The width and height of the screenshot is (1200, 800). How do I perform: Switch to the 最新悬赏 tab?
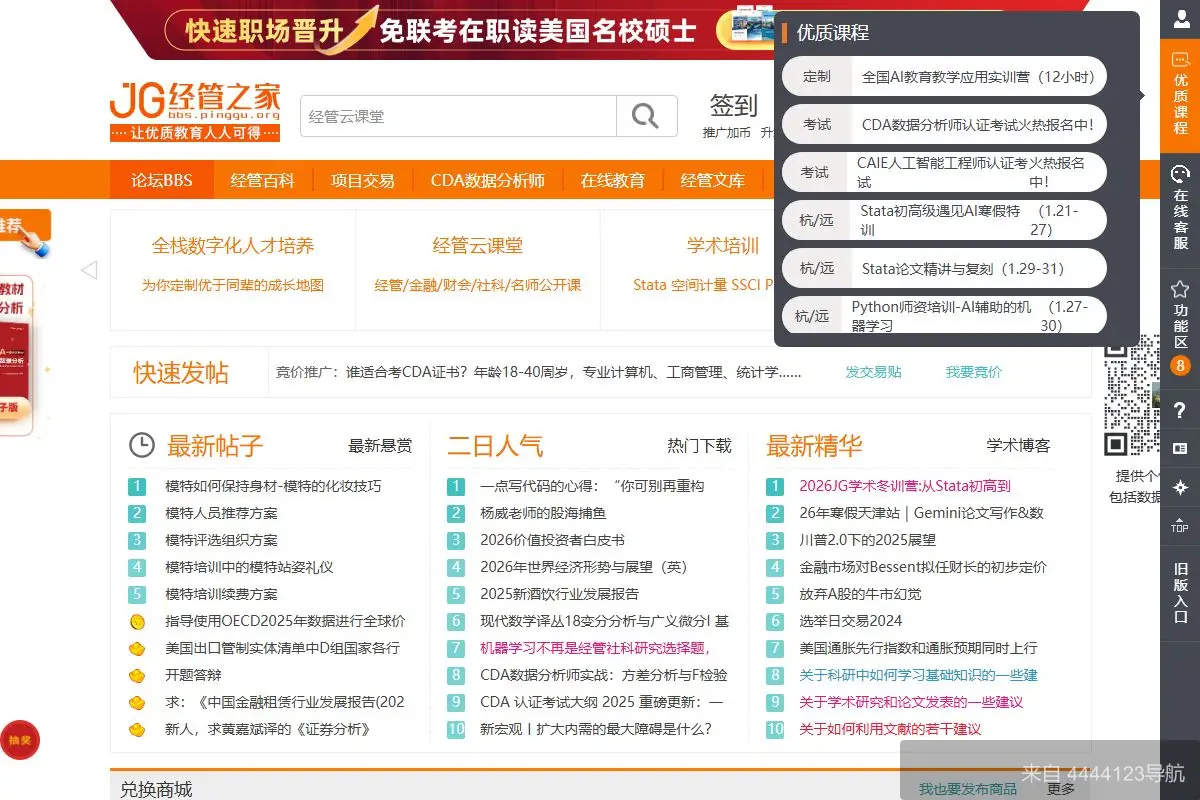coord(380,446)
